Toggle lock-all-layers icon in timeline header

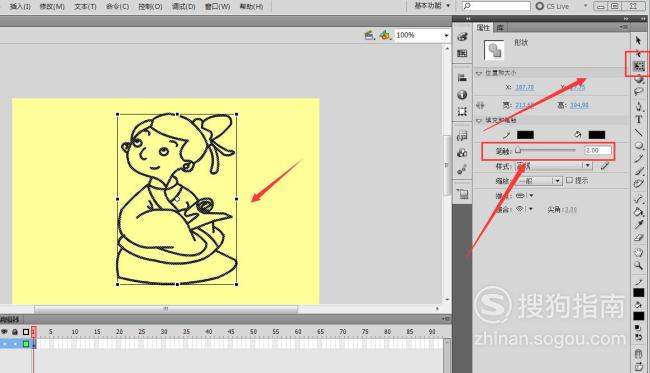point(15,332)
